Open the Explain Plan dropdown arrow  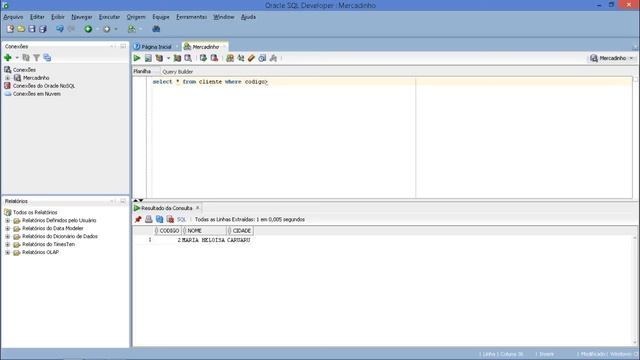pyautogui.click(x=168, y=58)
